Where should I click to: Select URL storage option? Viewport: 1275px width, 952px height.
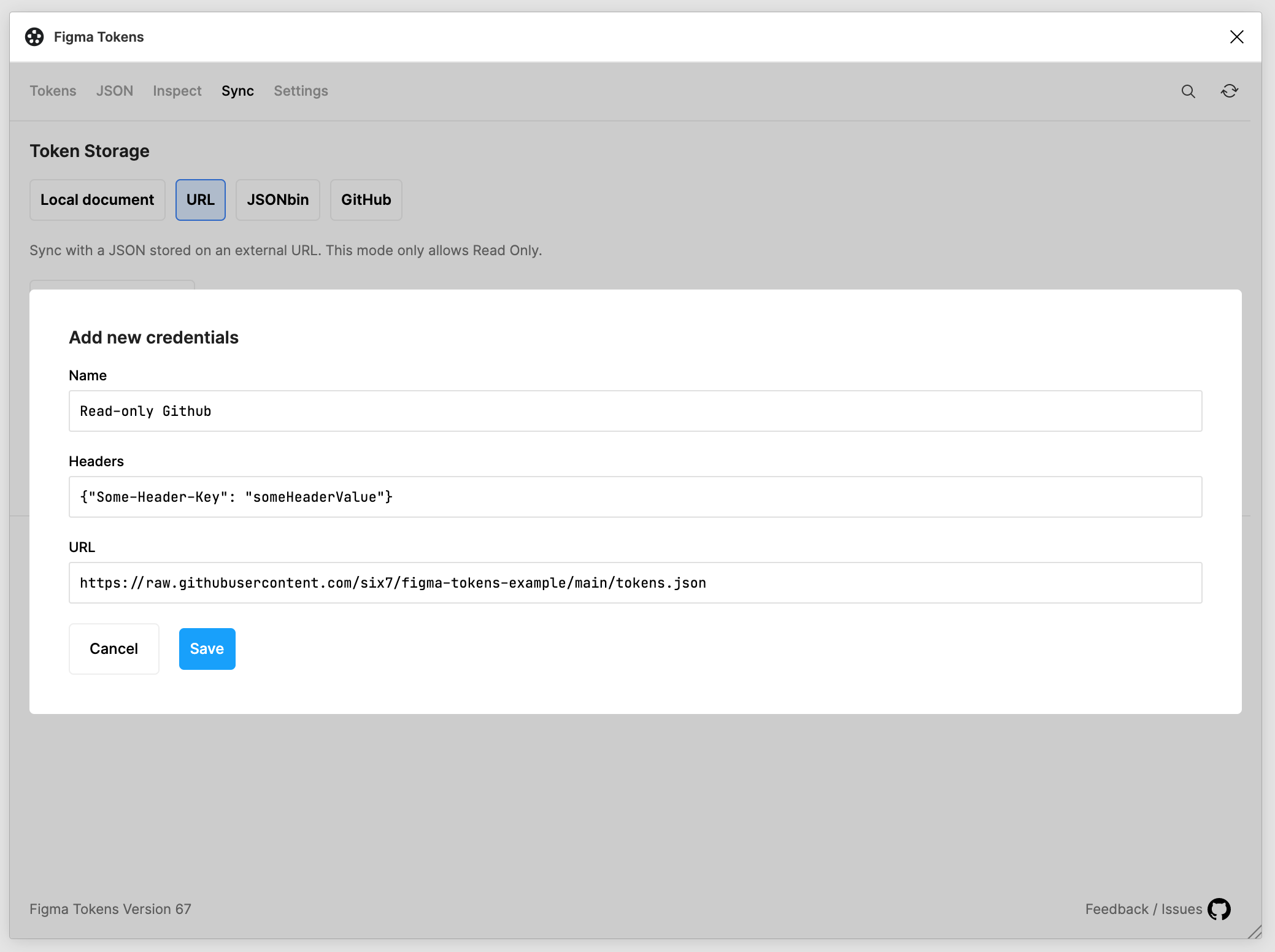coord(201,200)
